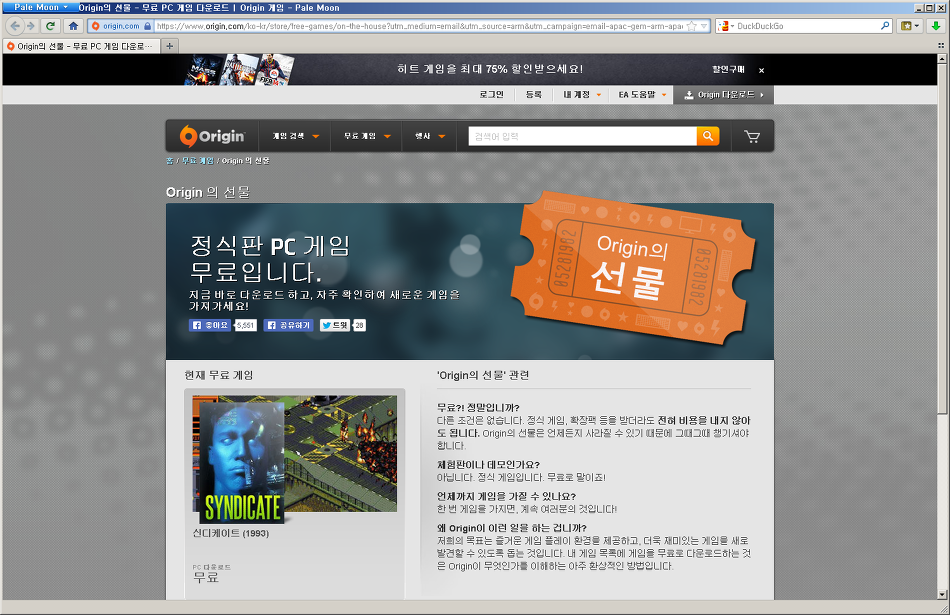Close the 75% discount promo banner

click(x=762, y=70)
